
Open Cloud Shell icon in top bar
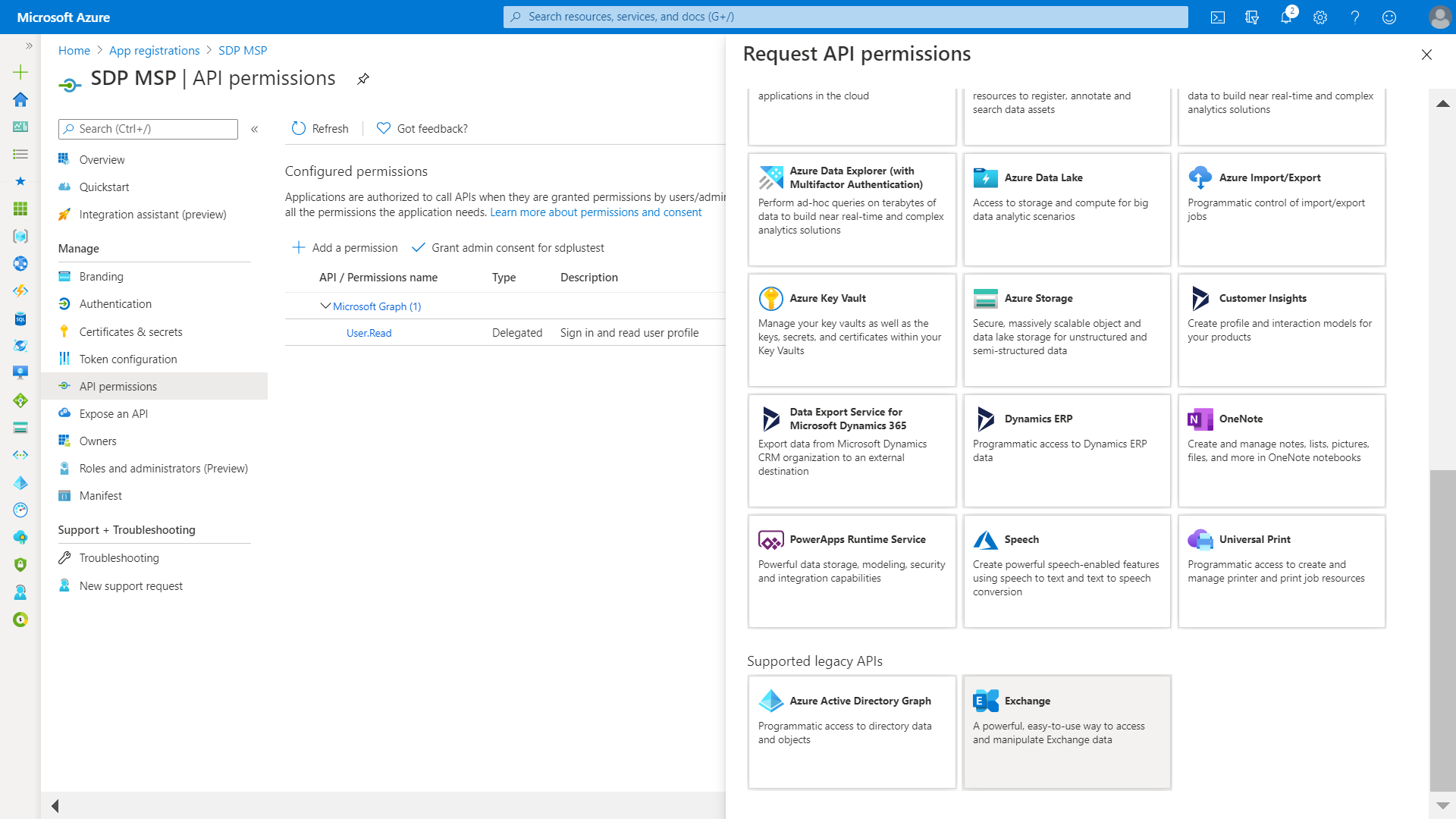click(x=1218, y=17)
